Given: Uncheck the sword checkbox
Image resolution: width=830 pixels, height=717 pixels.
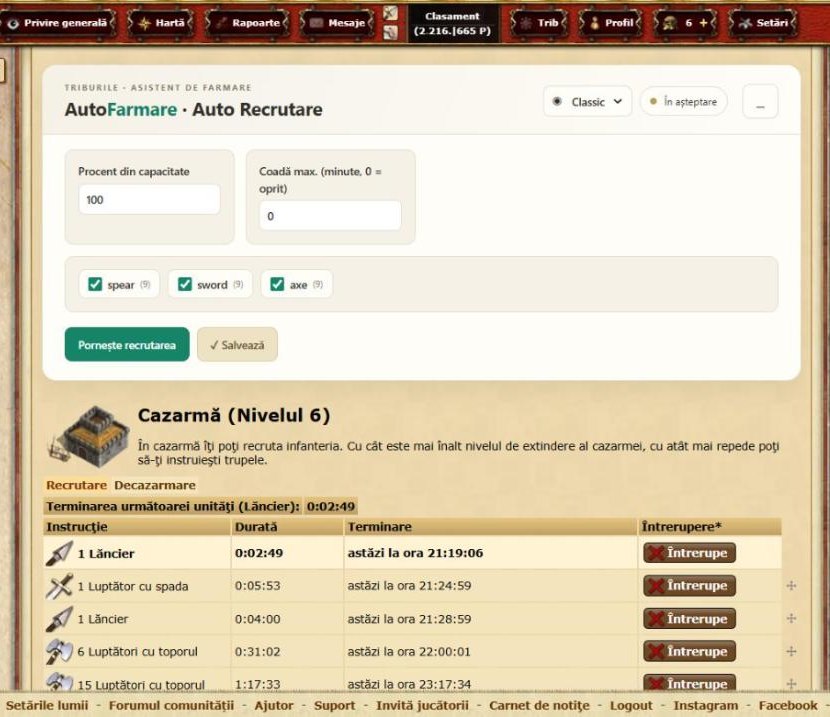Looking at the screenshot, I should tap(185, 284).
